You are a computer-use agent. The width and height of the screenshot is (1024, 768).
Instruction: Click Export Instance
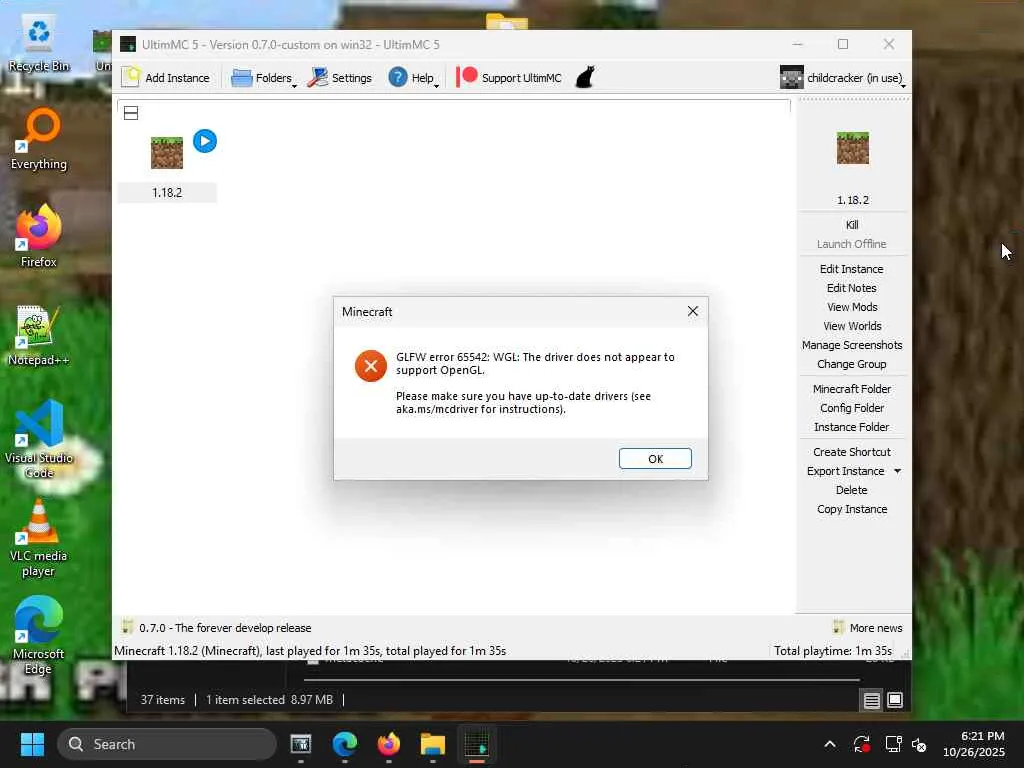[x=845, y=471]
